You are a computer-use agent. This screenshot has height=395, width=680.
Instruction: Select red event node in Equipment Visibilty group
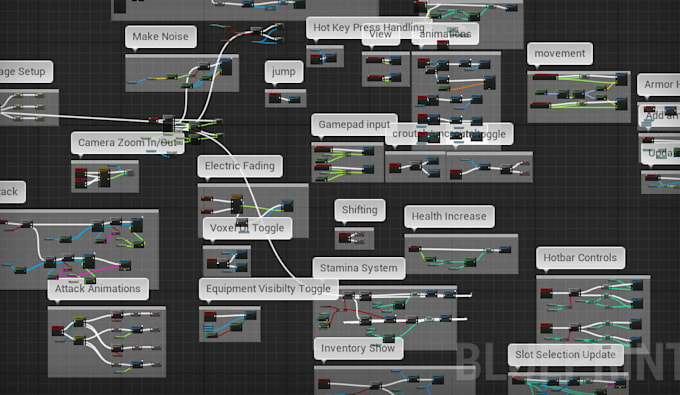(x=210, y=316)
